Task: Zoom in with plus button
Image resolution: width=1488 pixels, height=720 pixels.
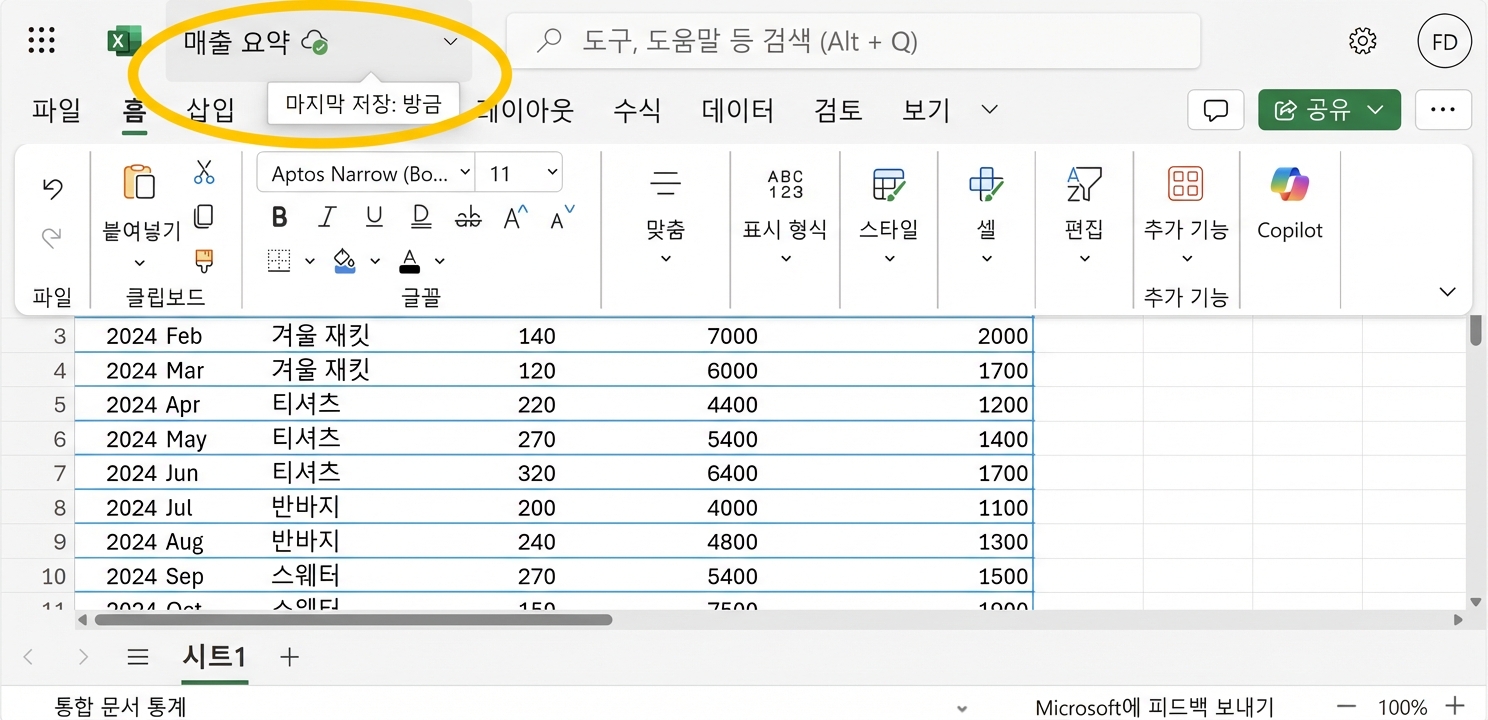Action: point(1456,706)
